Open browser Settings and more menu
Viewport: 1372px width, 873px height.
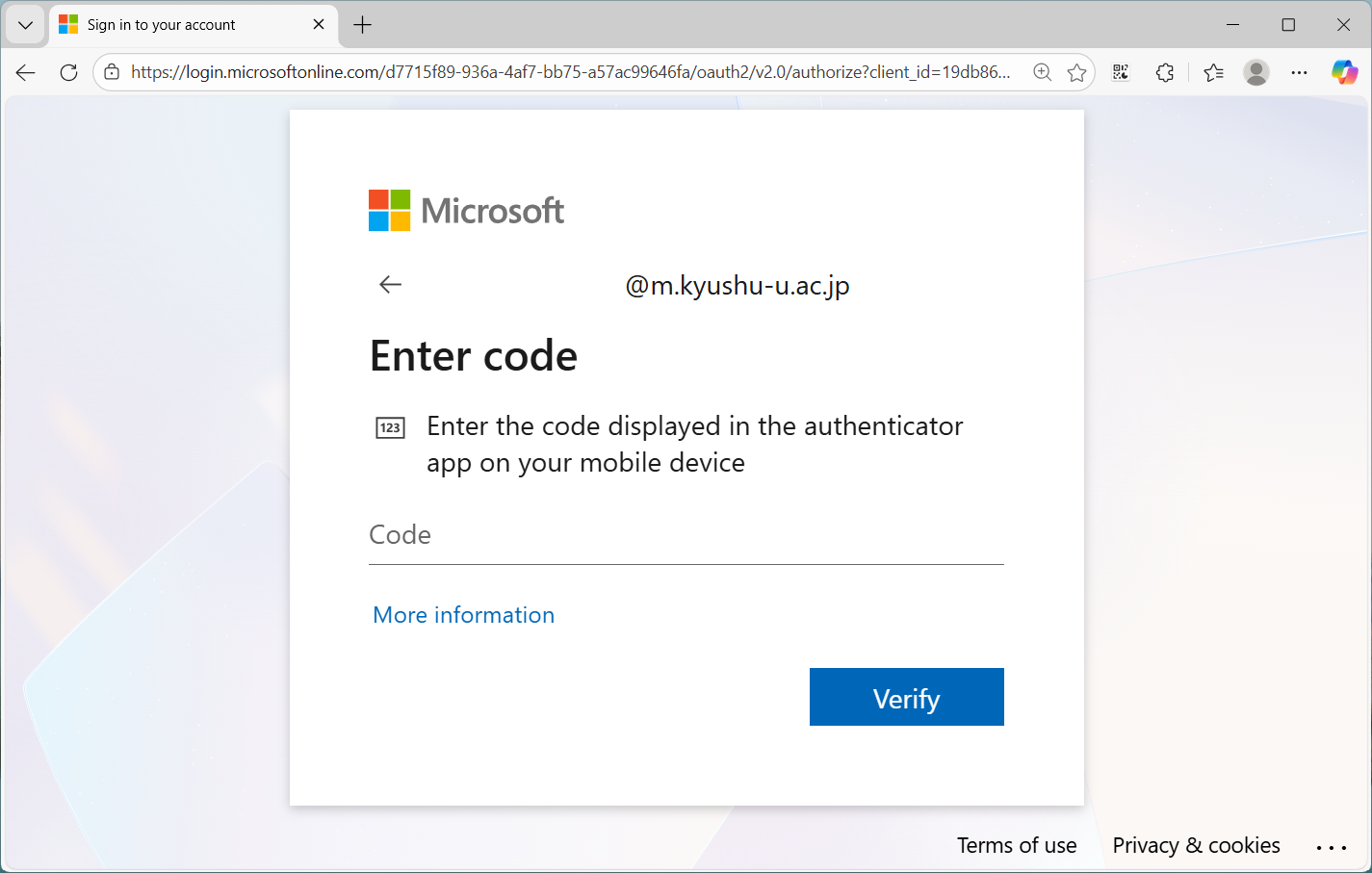point(1299,72)
